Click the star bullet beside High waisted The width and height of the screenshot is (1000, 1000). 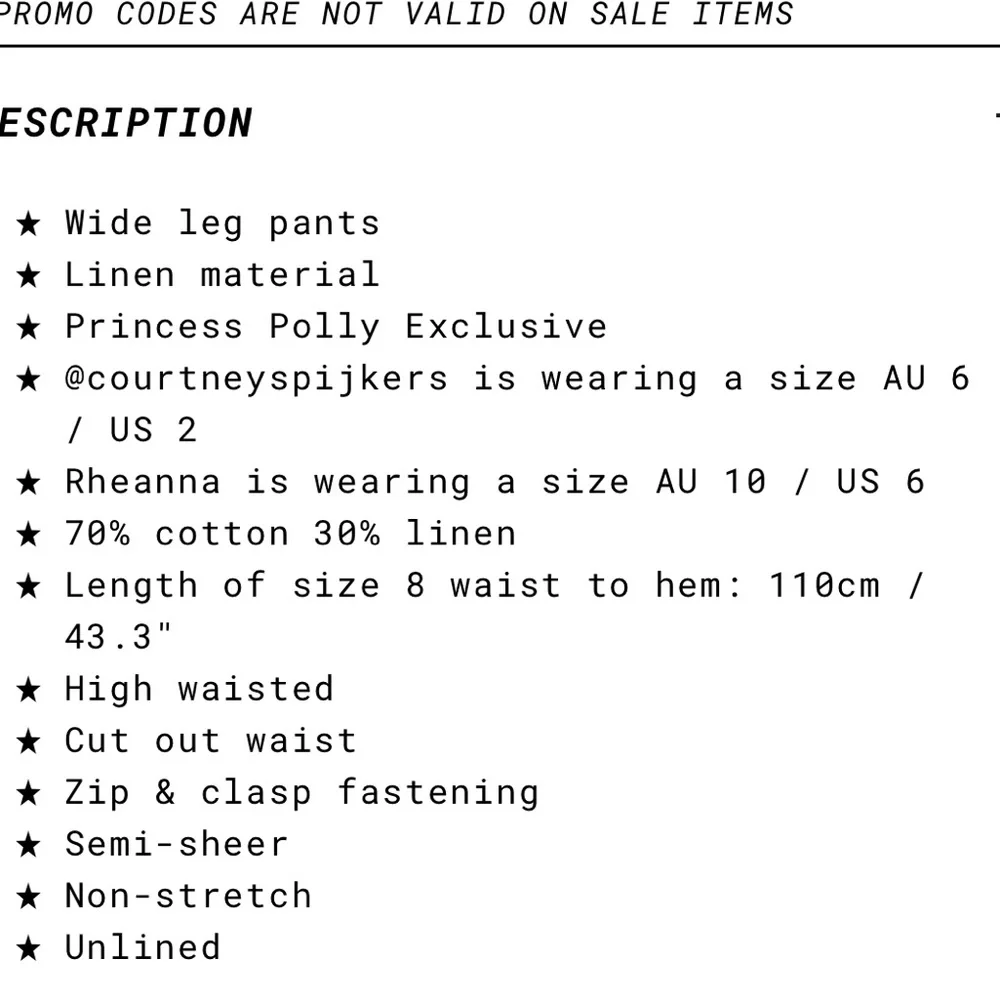point(29,689)
